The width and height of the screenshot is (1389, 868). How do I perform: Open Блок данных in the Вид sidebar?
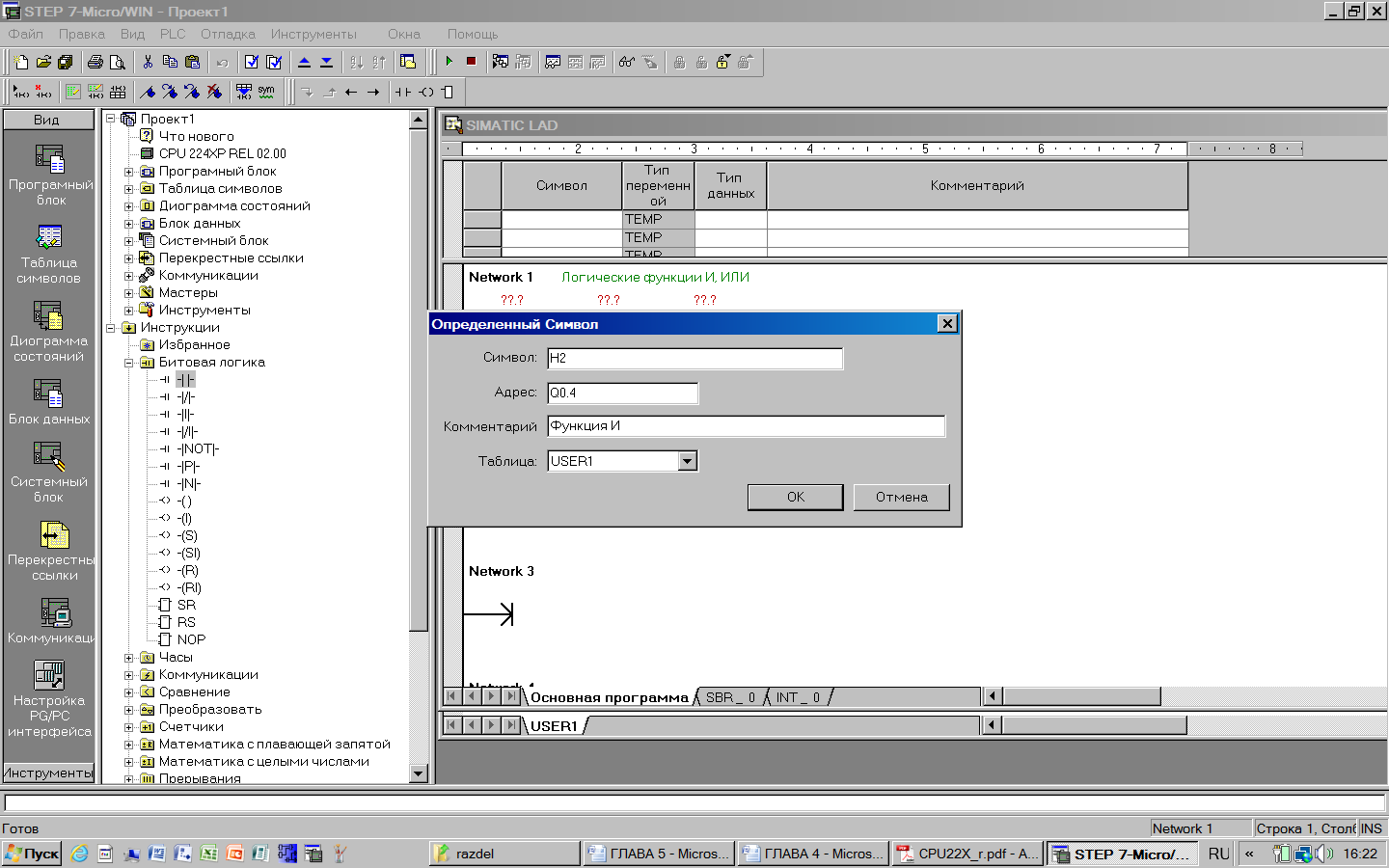[50, 401]
